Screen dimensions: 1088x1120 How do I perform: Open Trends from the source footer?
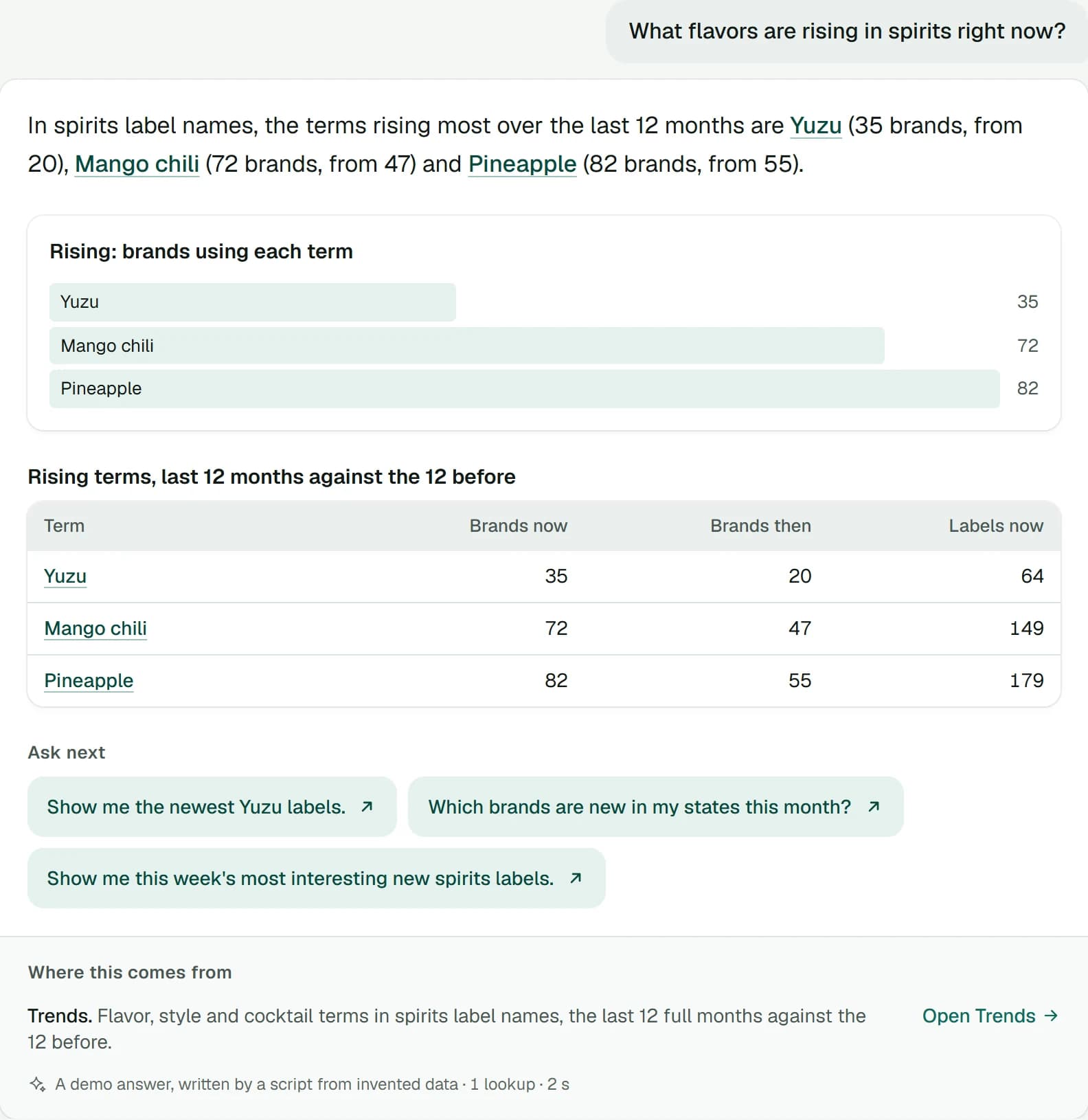(990, 1016)
